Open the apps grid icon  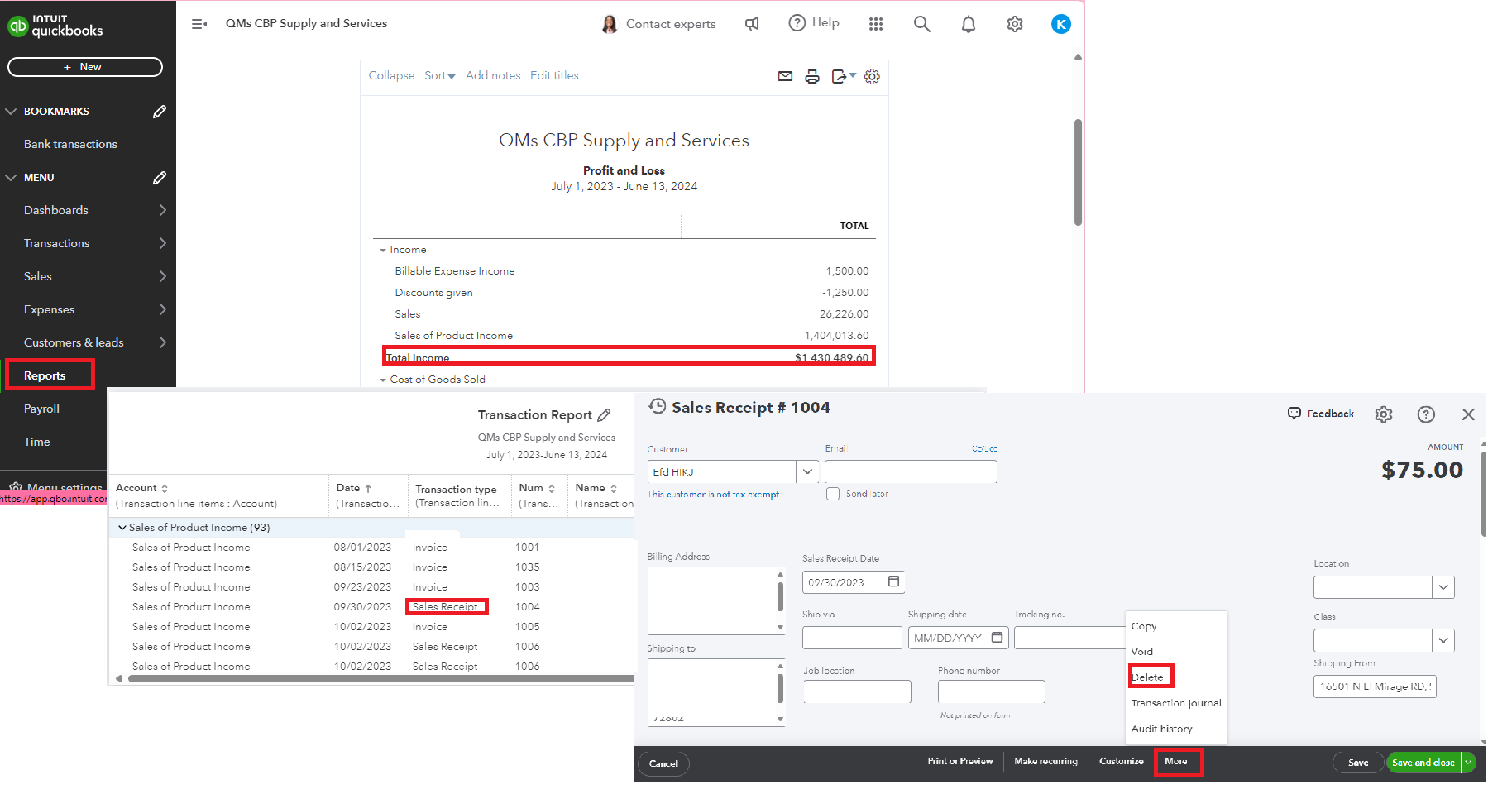coord(876,23)
